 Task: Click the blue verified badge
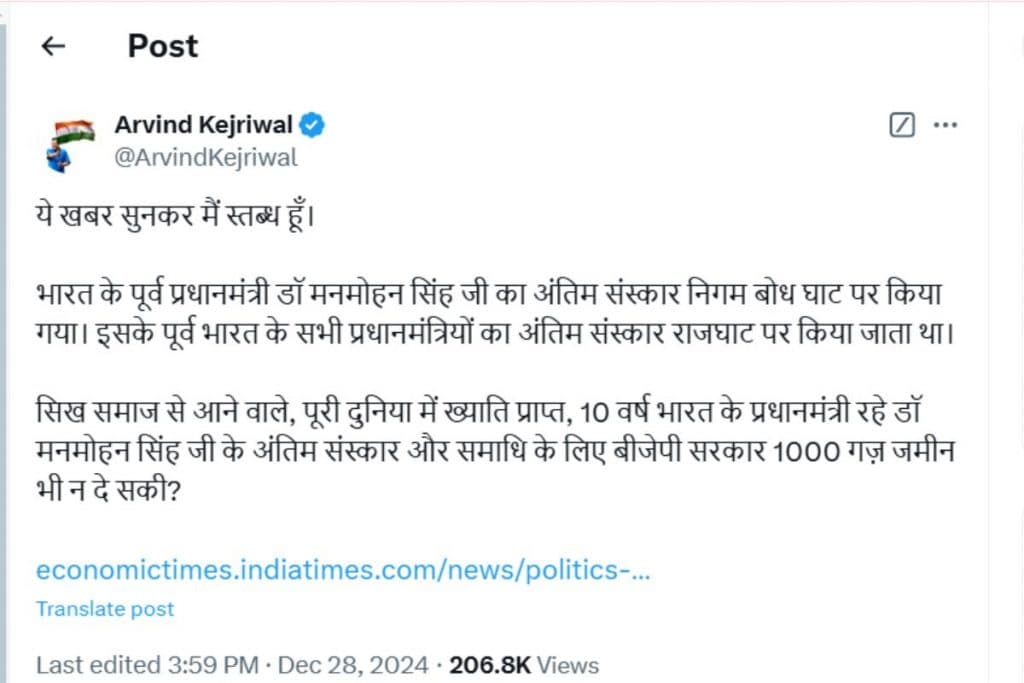coord(312,125)
